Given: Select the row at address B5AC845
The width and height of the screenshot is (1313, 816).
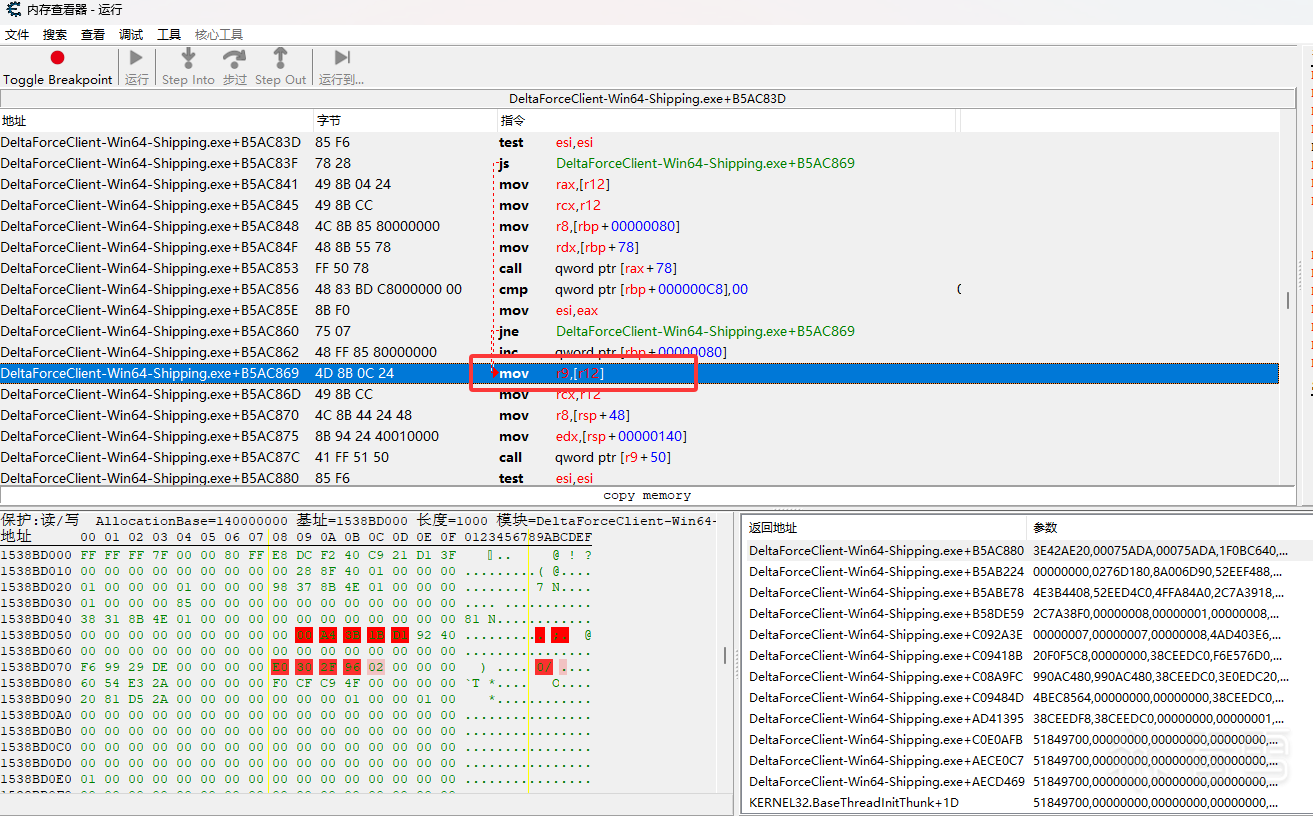Looking at the screenshot, I should tap(639, 205).
